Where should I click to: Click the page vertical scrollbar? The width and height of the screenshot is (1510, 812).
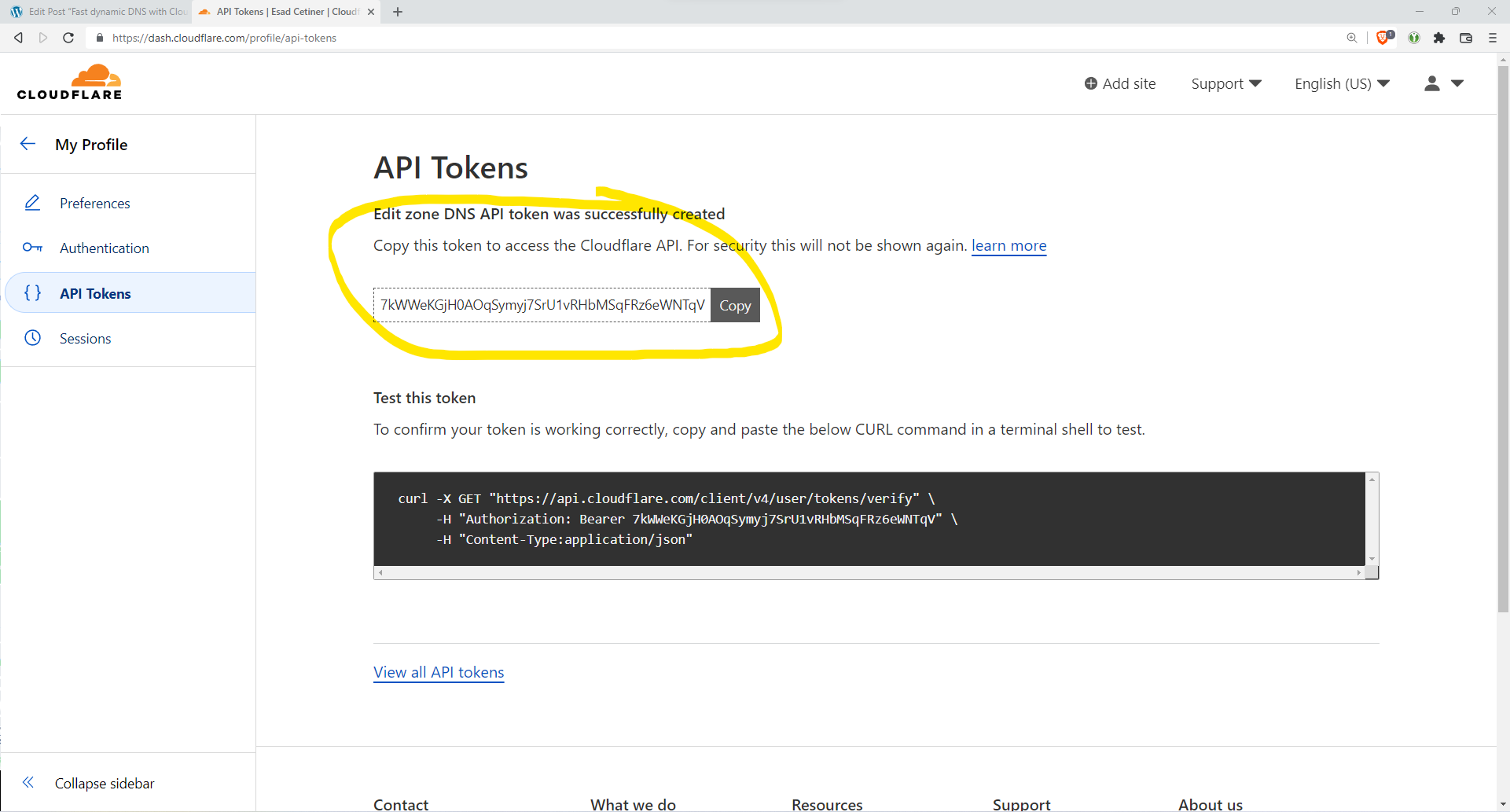1503,338
